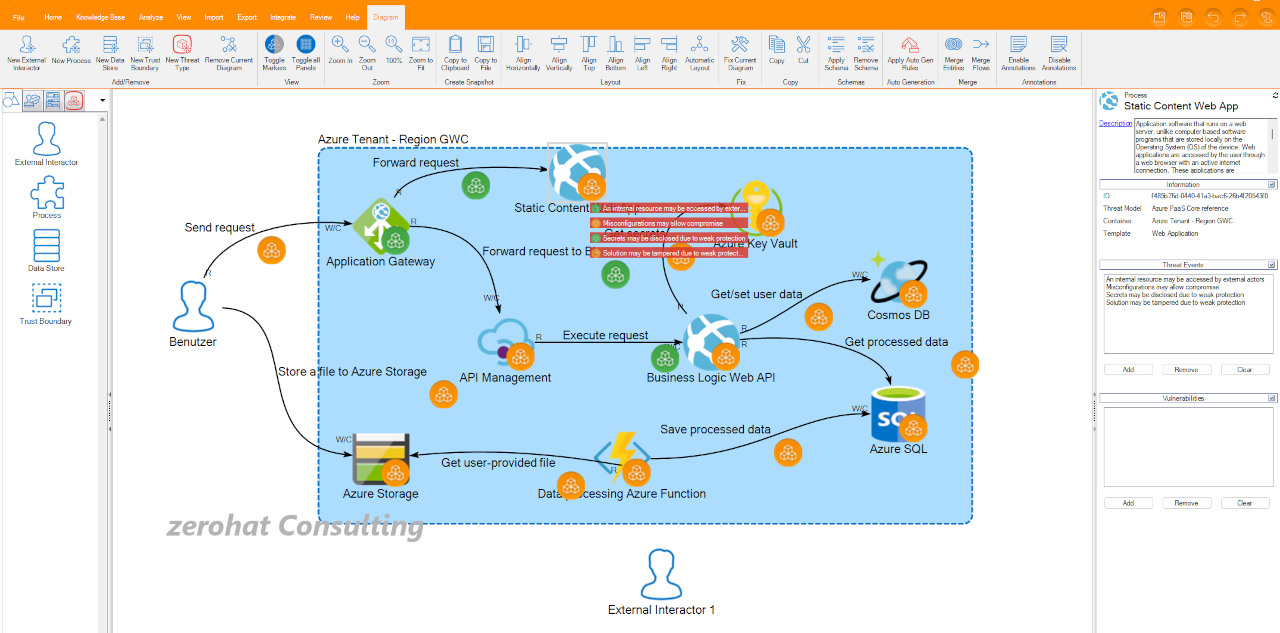This screenshot has height=633, width=1280.
Task: Click Fix Current Diagram tool
Action: tap(740, 52)
